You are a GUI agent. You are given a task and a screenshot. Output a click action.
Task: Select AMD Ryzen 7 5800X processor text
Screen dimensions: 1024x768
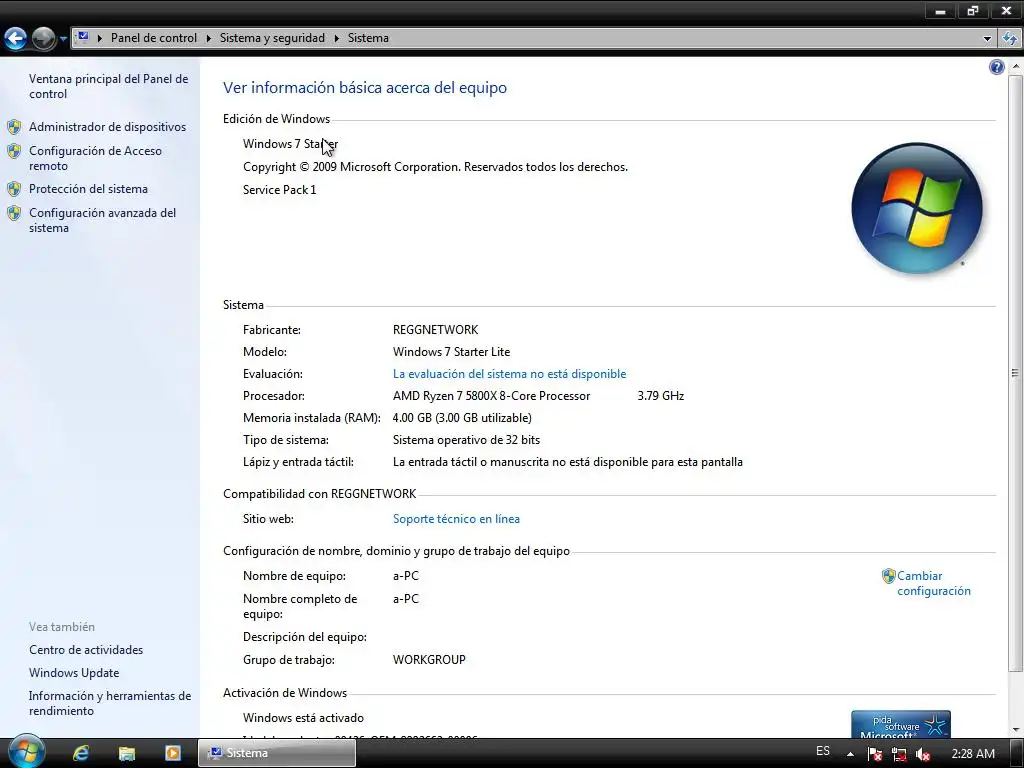point(491,396)
